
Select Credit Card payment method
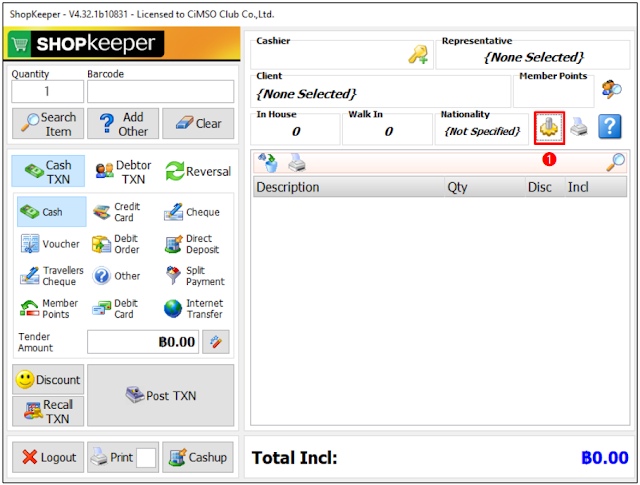(117, 212)
